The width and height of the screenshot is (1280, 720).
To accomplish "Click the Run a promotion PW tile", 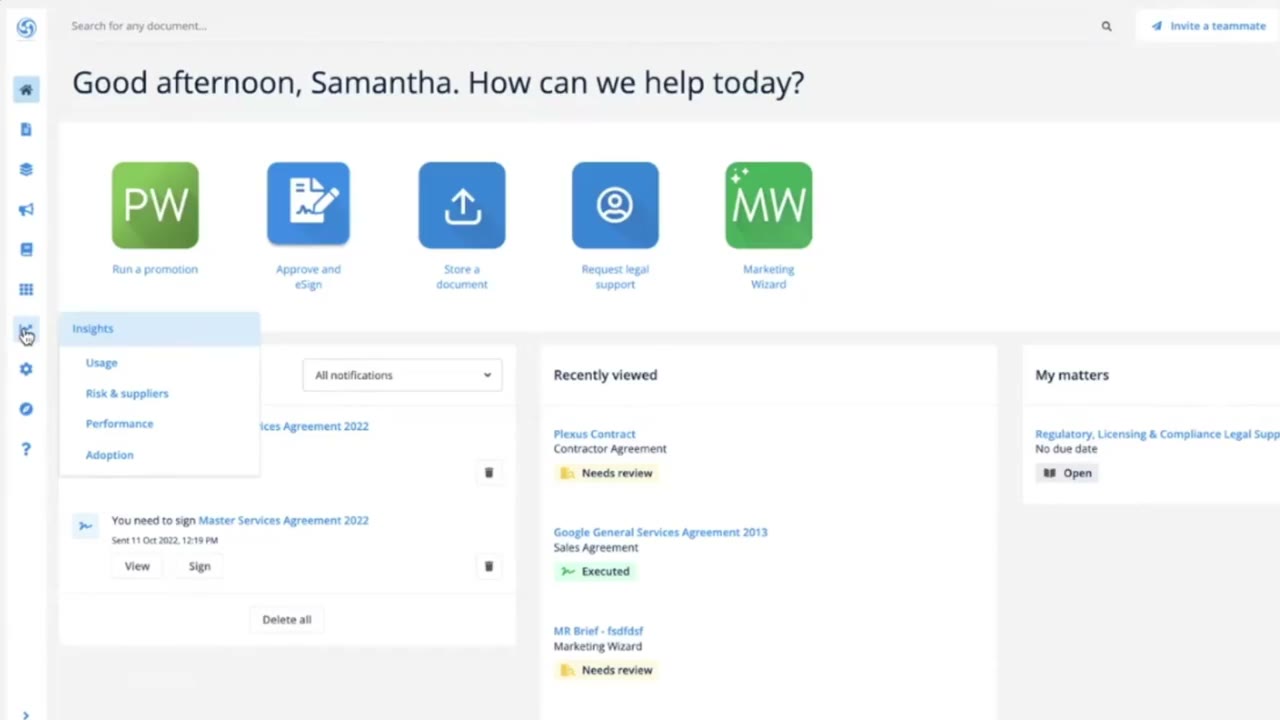I will pyautogui.click(x=155, y=205).
